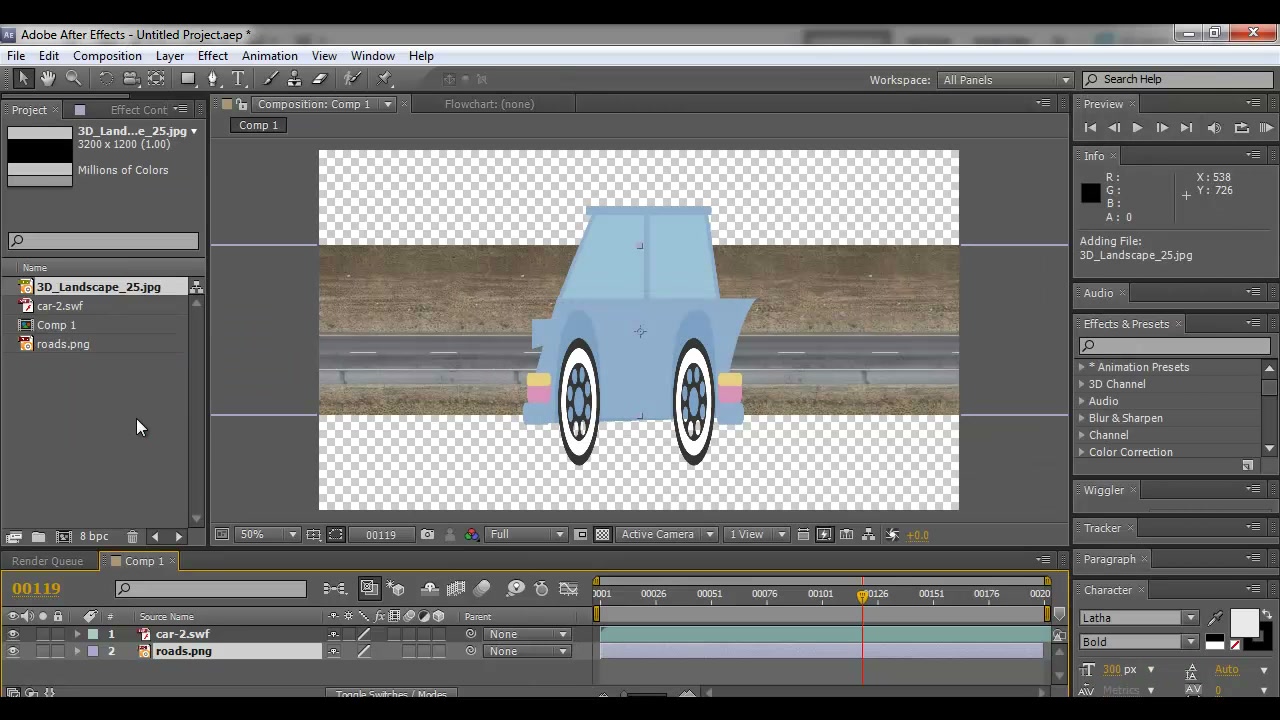Switch to the Effect Controls tab
The width and height of the screenshot is (1280, 720).
[x=138, y=110]
